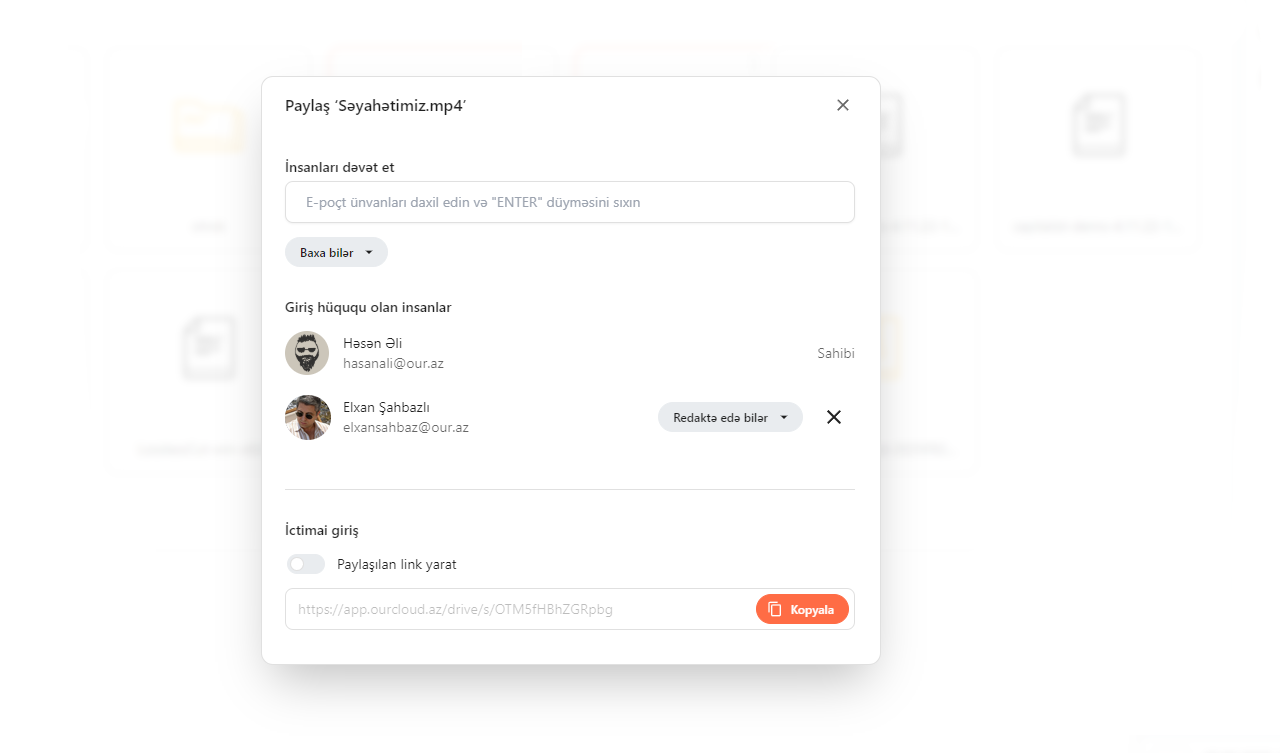This screenshot has height=753, width=1280.
Task: Select the name Həsən Əli
Action: [x=372, y=343]
